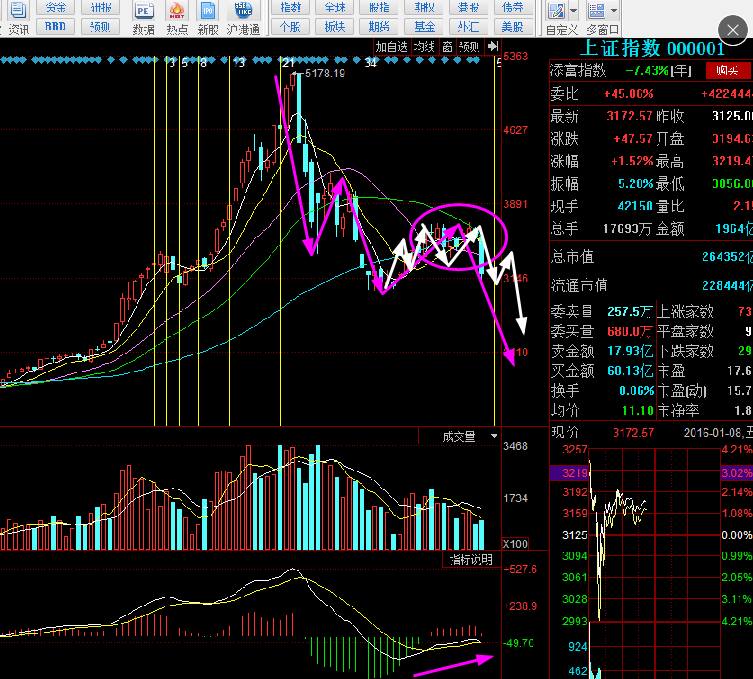Click the panel collapse arrow beside 领航
Viewport: 753px width, 679px height.
click(x=490, y=46)
